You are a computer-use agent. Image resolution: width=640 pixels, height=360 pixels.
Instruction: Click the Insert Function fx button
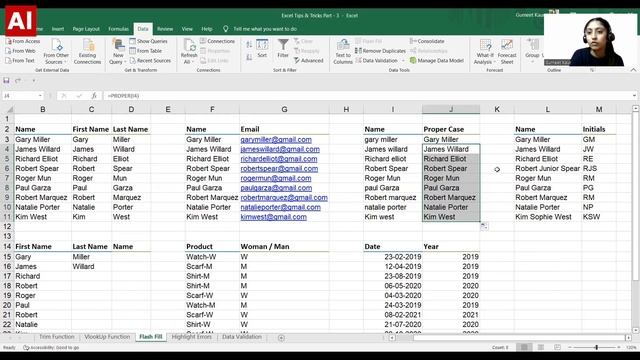(x=94, y=96)
